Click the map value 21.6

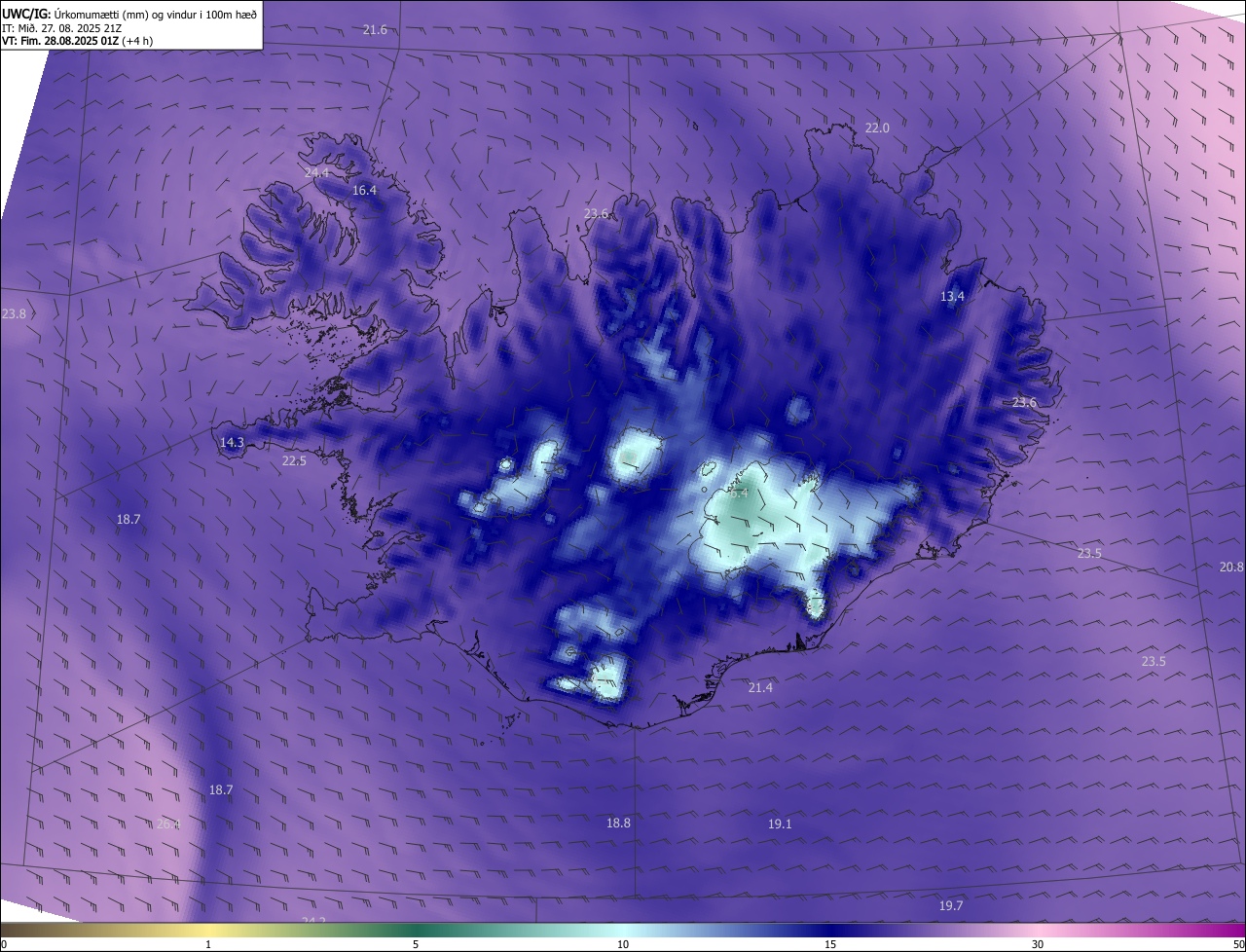tap(375, 30)
